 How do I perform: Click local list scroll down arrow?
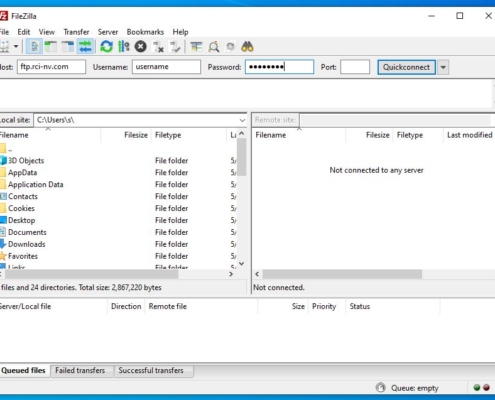pos(242,264)
